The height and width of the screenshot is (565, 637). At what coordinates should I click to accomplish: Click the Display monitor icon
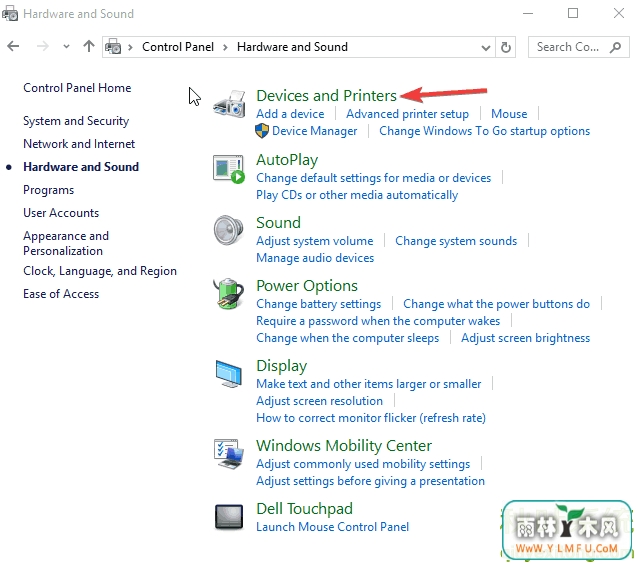click(x=229, y=373)
